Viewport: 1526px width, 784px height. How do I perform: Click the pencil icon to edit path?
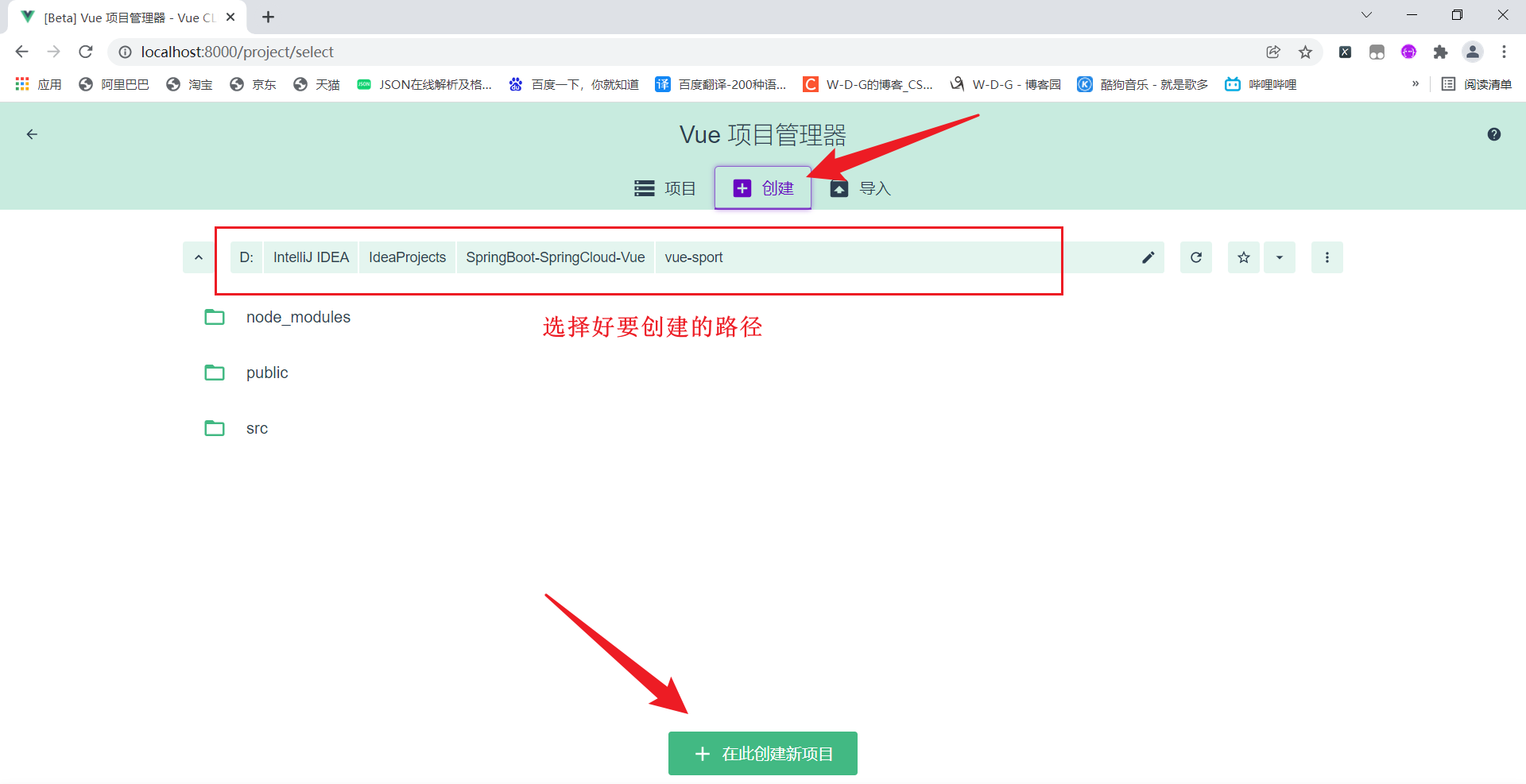[x=1148, y=257]
